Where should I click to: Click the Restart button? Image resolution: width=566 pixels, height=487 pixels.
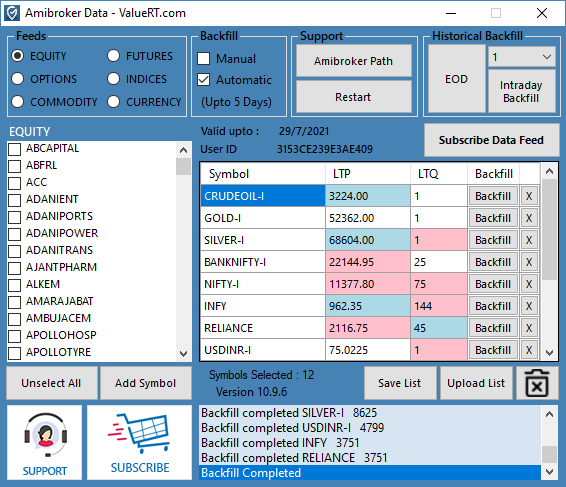point(353,97)
